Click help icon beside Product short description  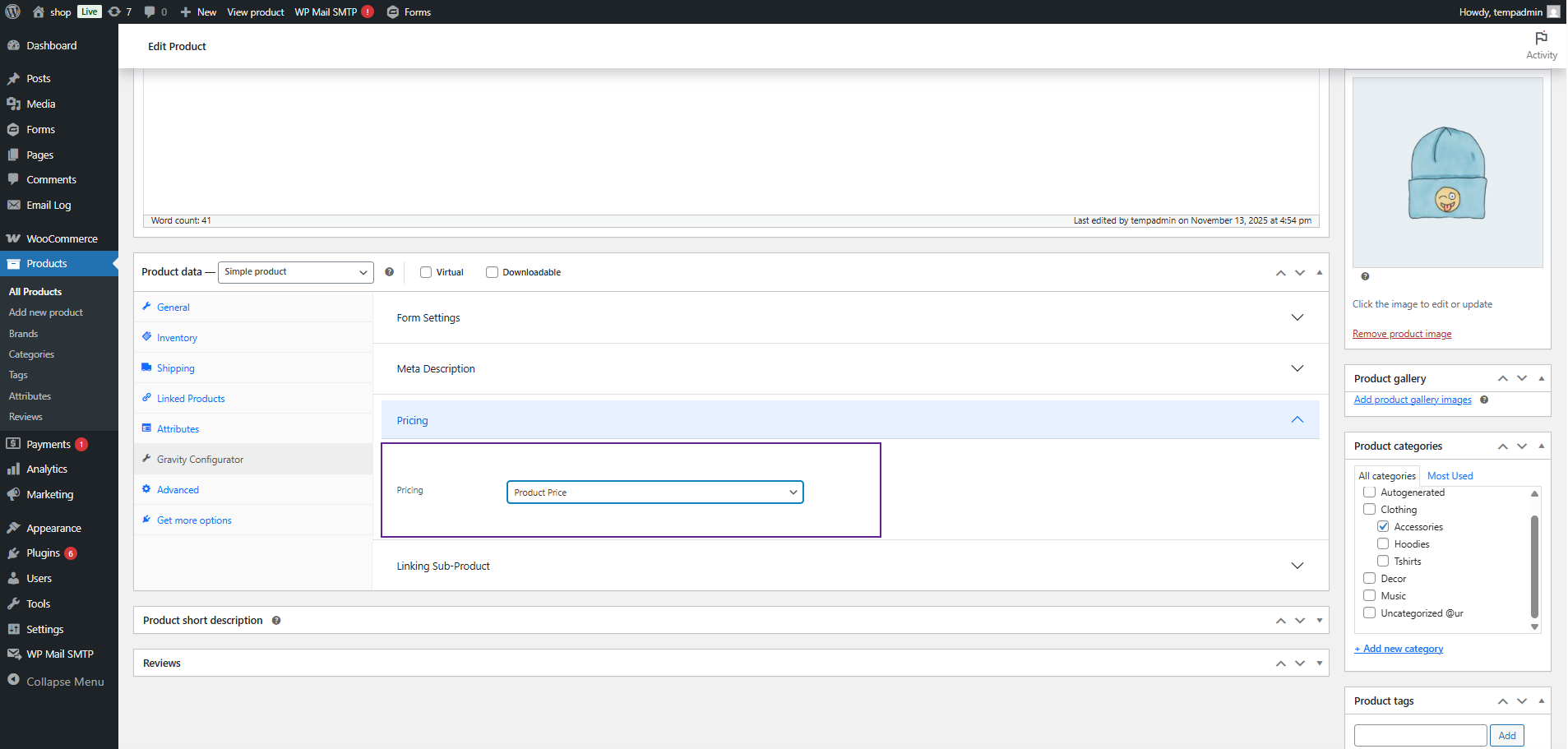276,621
